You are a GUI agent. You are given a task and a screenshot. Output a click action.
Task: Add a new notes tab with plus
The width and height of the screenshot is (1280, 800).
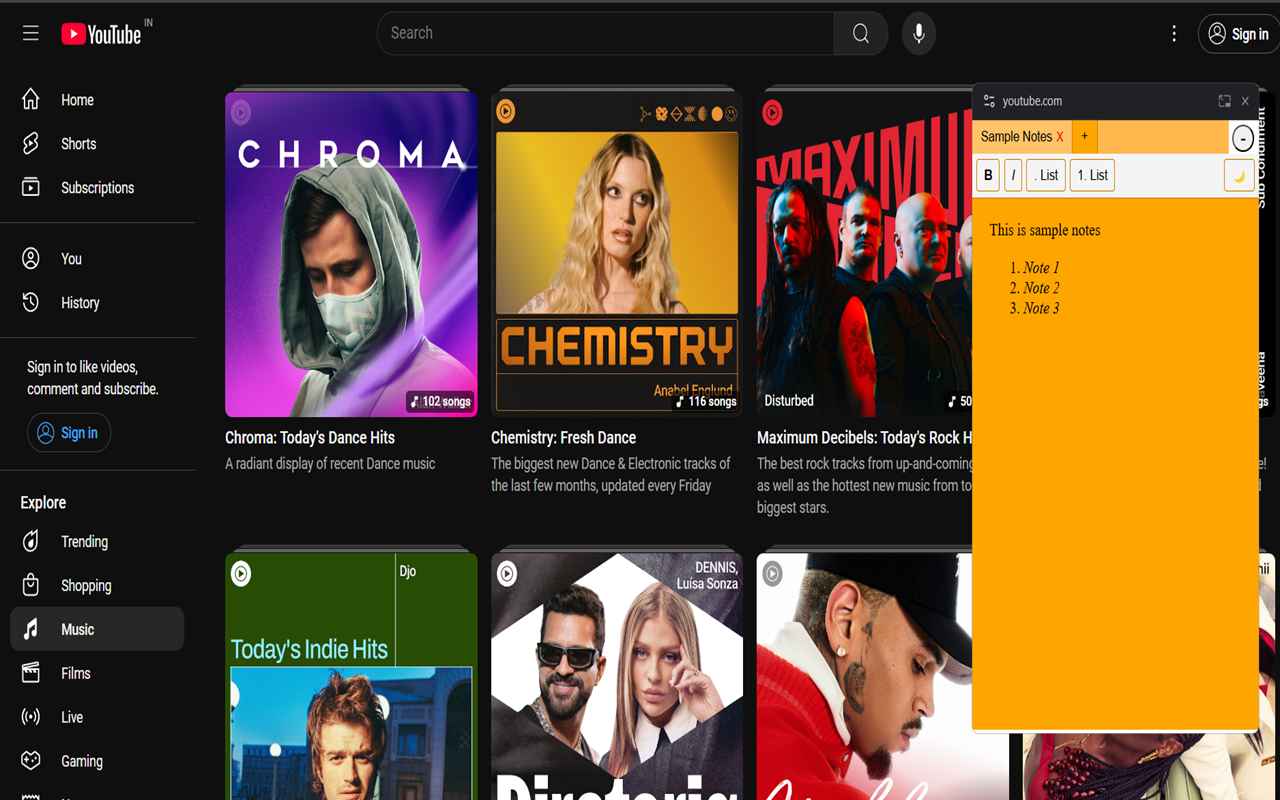pyautogui.click(x=1084, y=137)
